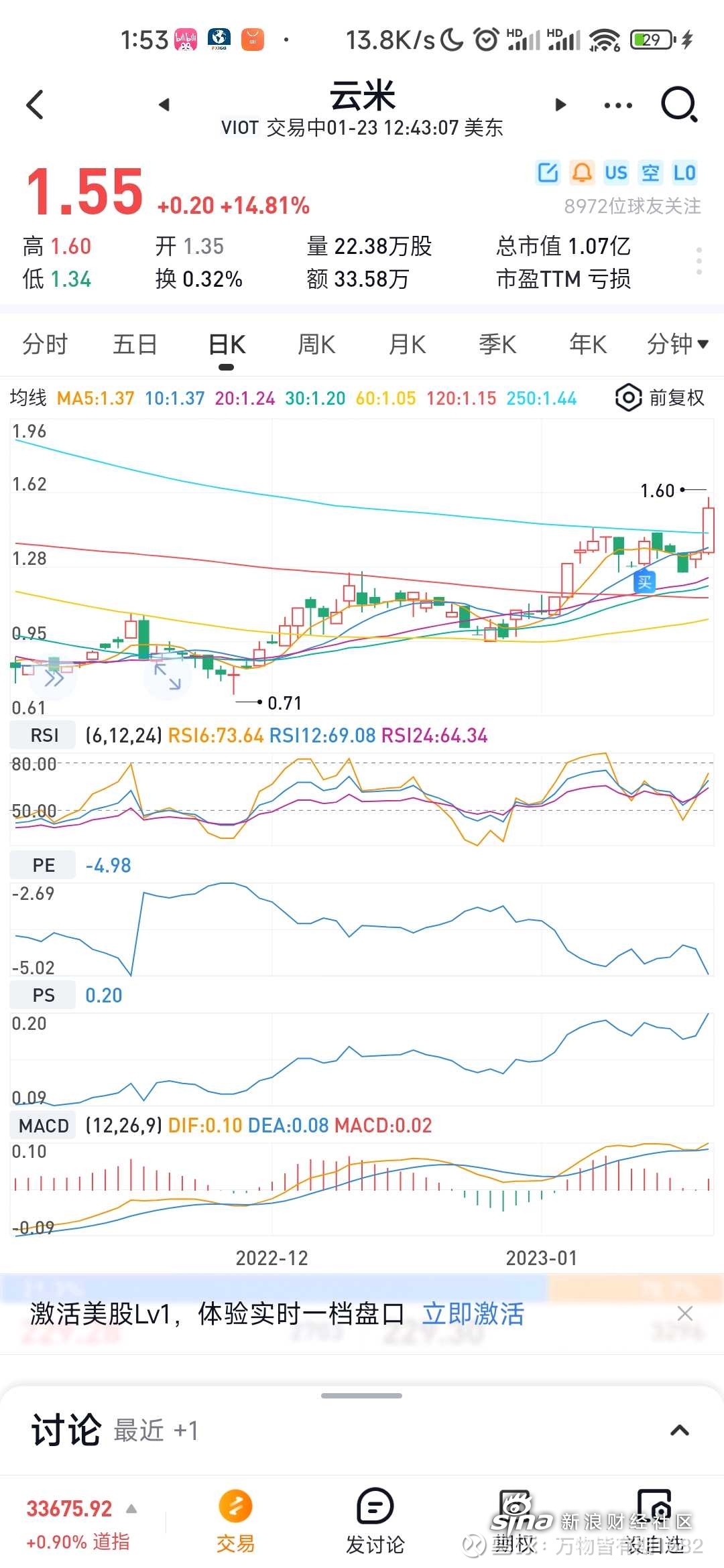Open the 分钟 interval dropdown
The image size is (724, 1568).
(677, 344)
